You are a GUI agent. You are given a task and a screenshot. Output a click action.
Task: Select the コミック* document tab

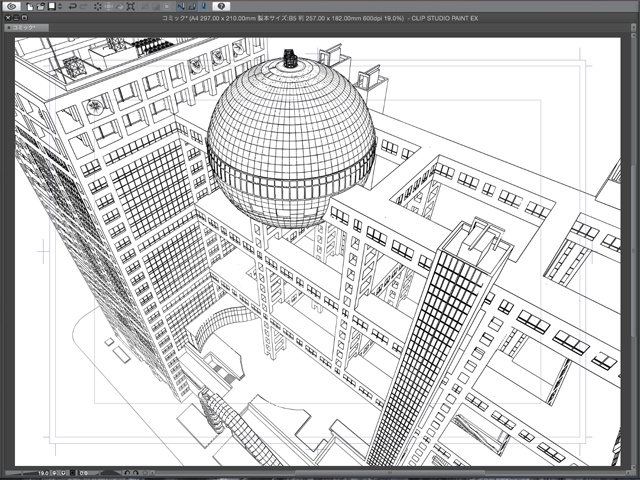(x=27, y=28)
